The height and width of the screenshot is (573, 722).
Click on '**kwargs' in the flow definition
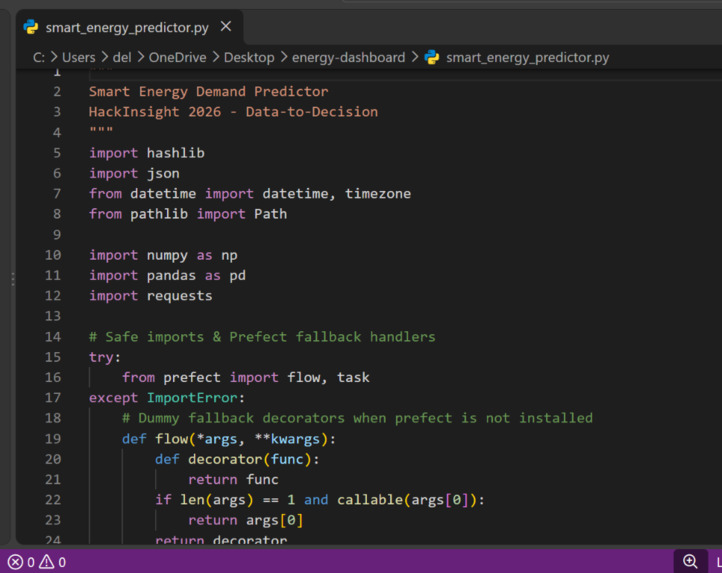[287, 439]
